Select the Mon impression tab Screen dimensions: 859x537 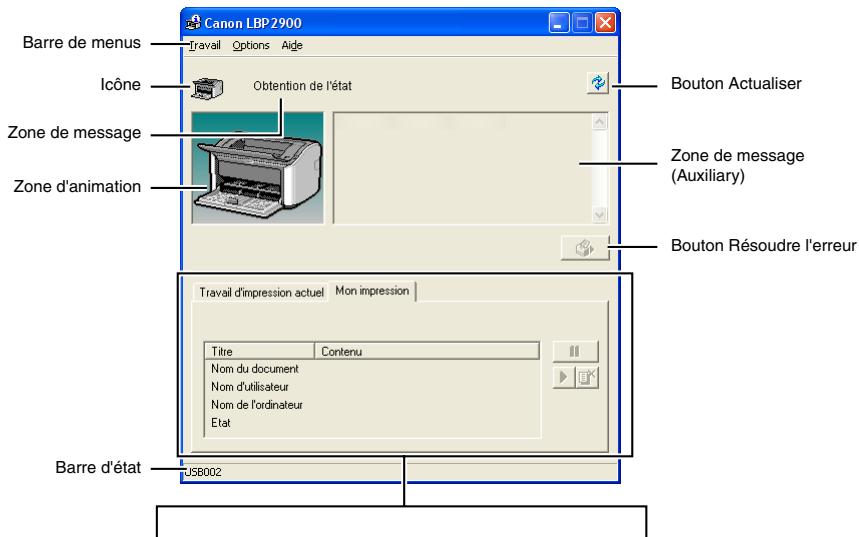[x=372, y=291]
